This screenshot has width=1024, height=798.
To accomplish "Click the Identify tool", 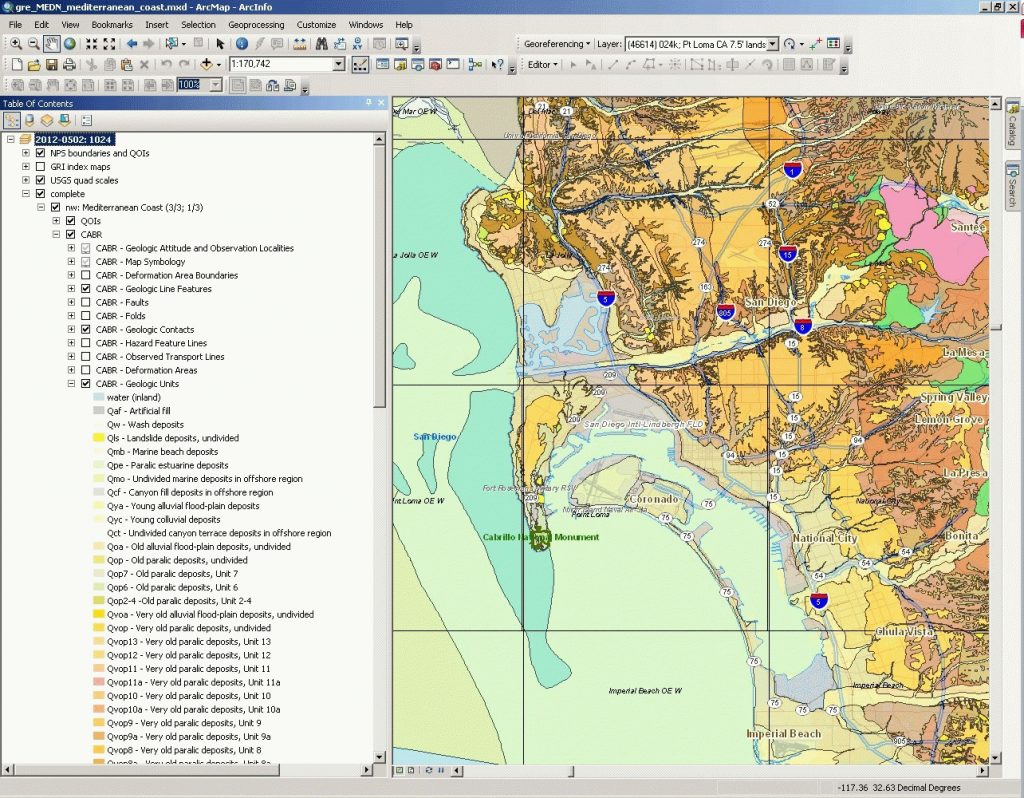I will (240, 44).
